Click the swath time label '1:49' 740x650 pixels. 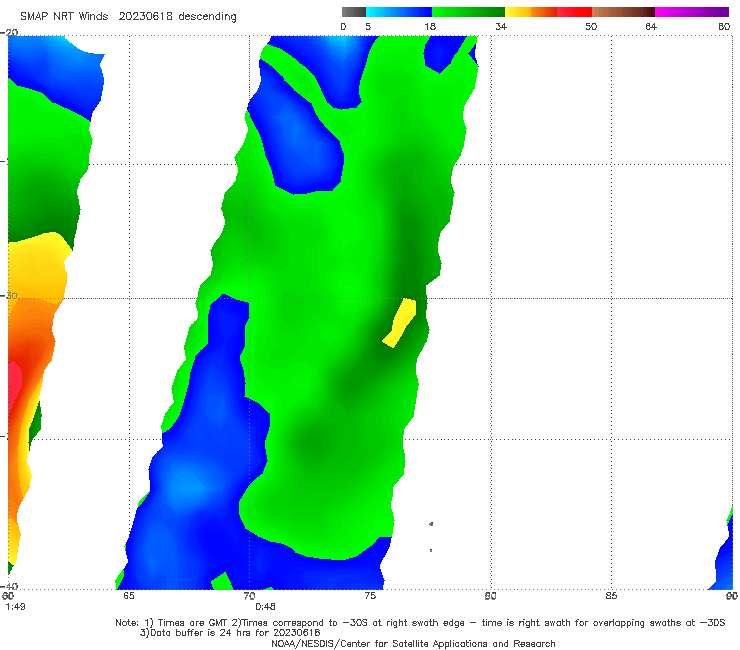pyautogui.click(x=16, y=607)
